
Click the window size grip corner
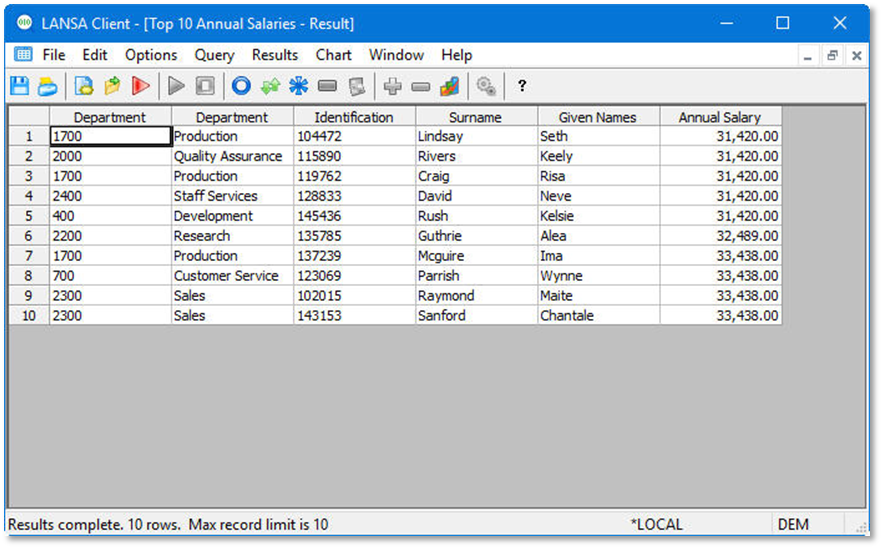tap(861, 527)
